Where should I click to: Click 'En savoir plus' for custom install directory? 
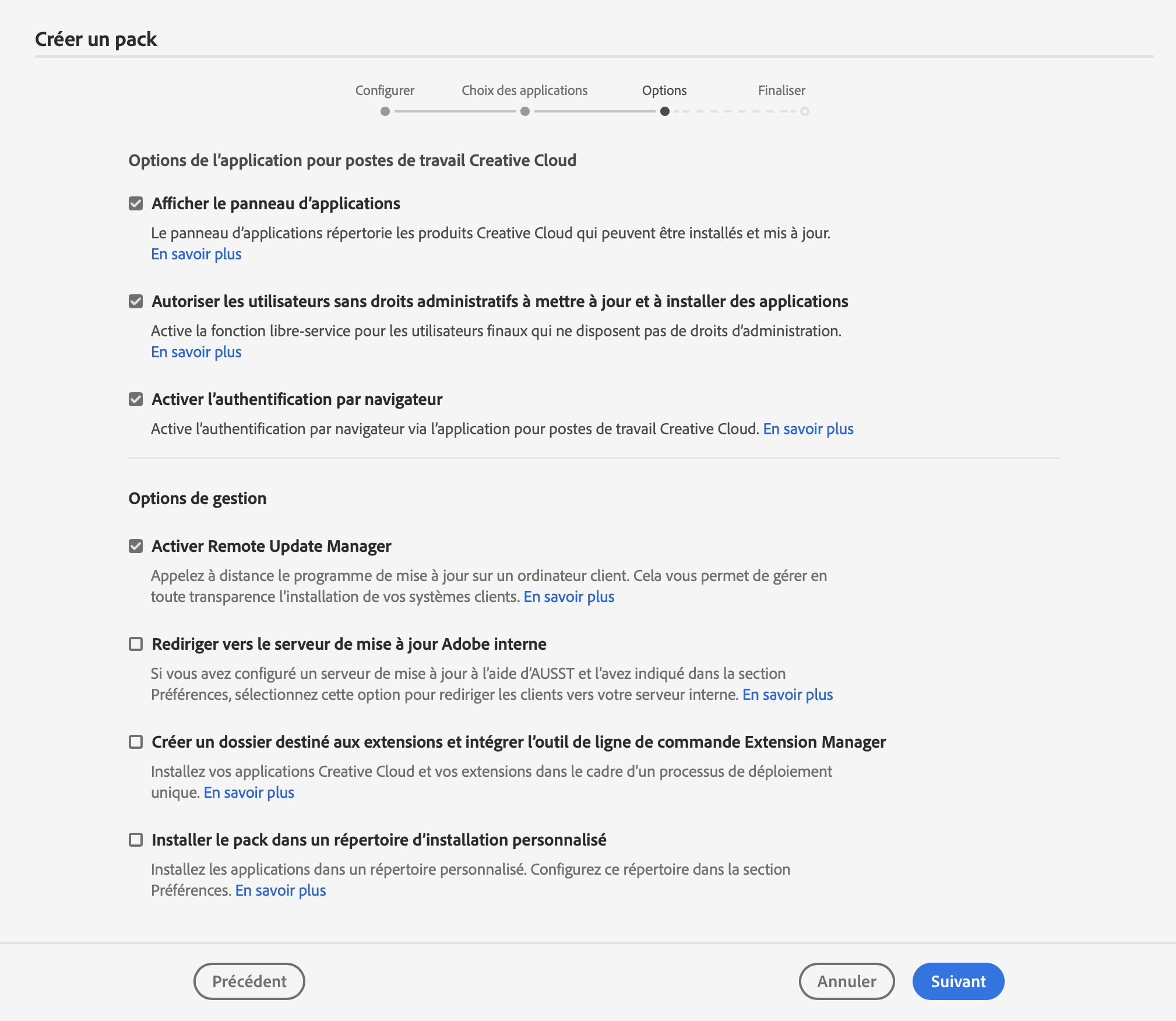click(280, 890)
